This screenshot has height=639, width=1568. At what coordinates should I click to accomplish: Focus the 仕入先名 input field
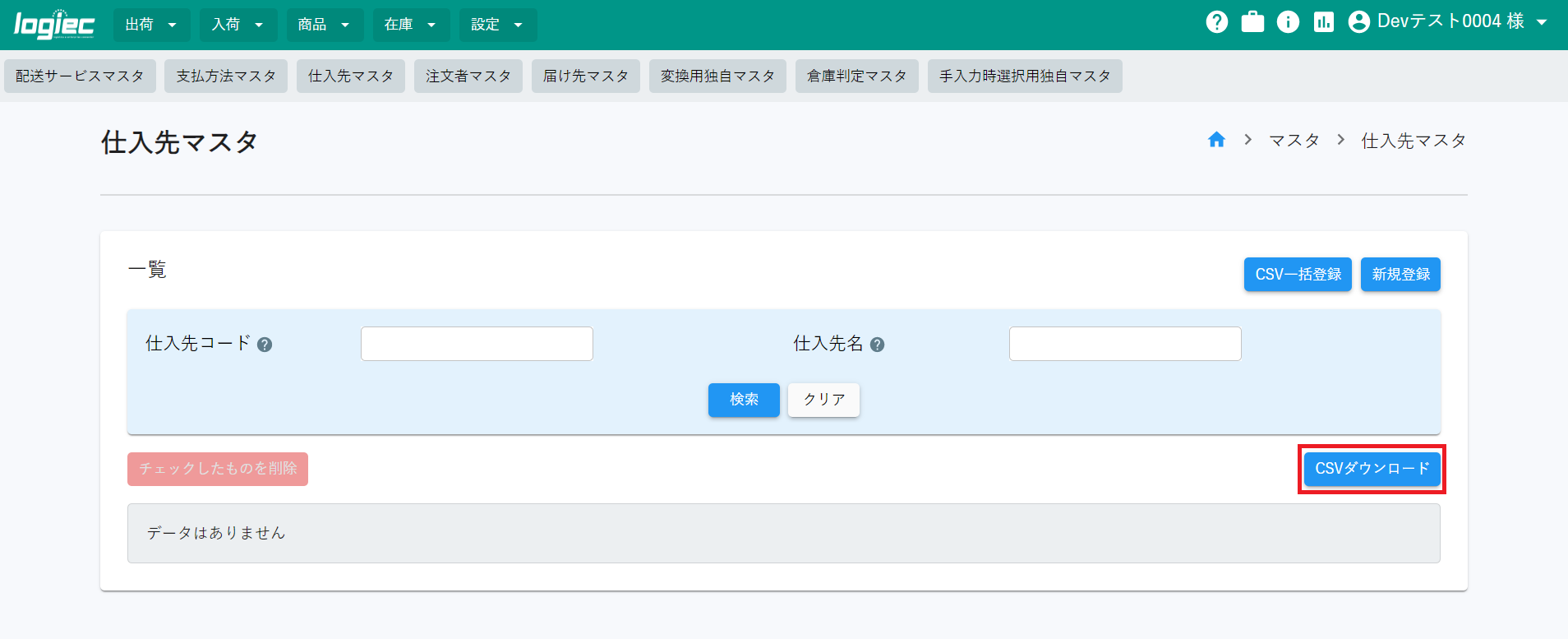1125,344
